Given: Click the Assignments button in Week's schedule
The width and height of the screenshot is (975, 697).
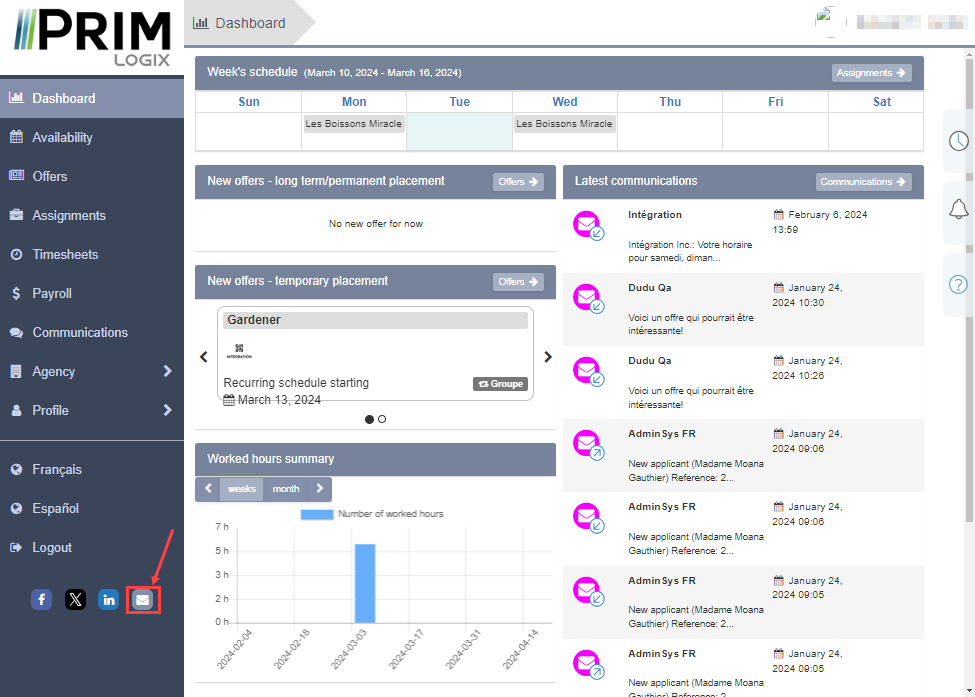Looking at the screenshot, I should point(871,73).
